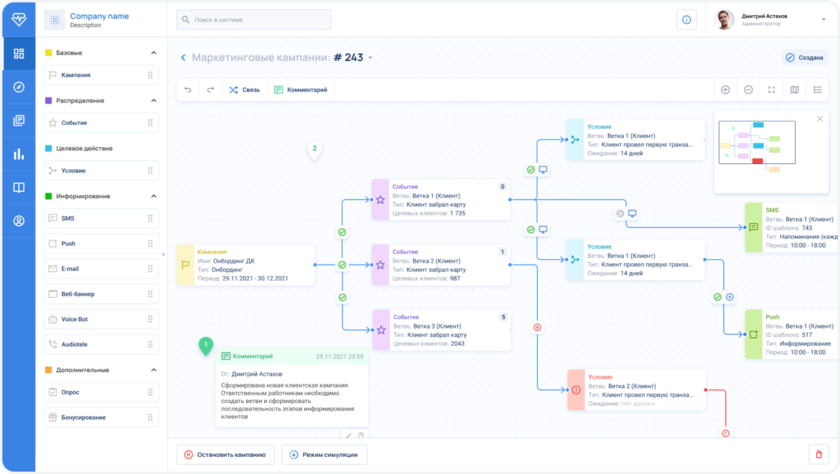Toggle the list view icon in toolbar
This screenshot has width=840, height=474.
(817, 90)
